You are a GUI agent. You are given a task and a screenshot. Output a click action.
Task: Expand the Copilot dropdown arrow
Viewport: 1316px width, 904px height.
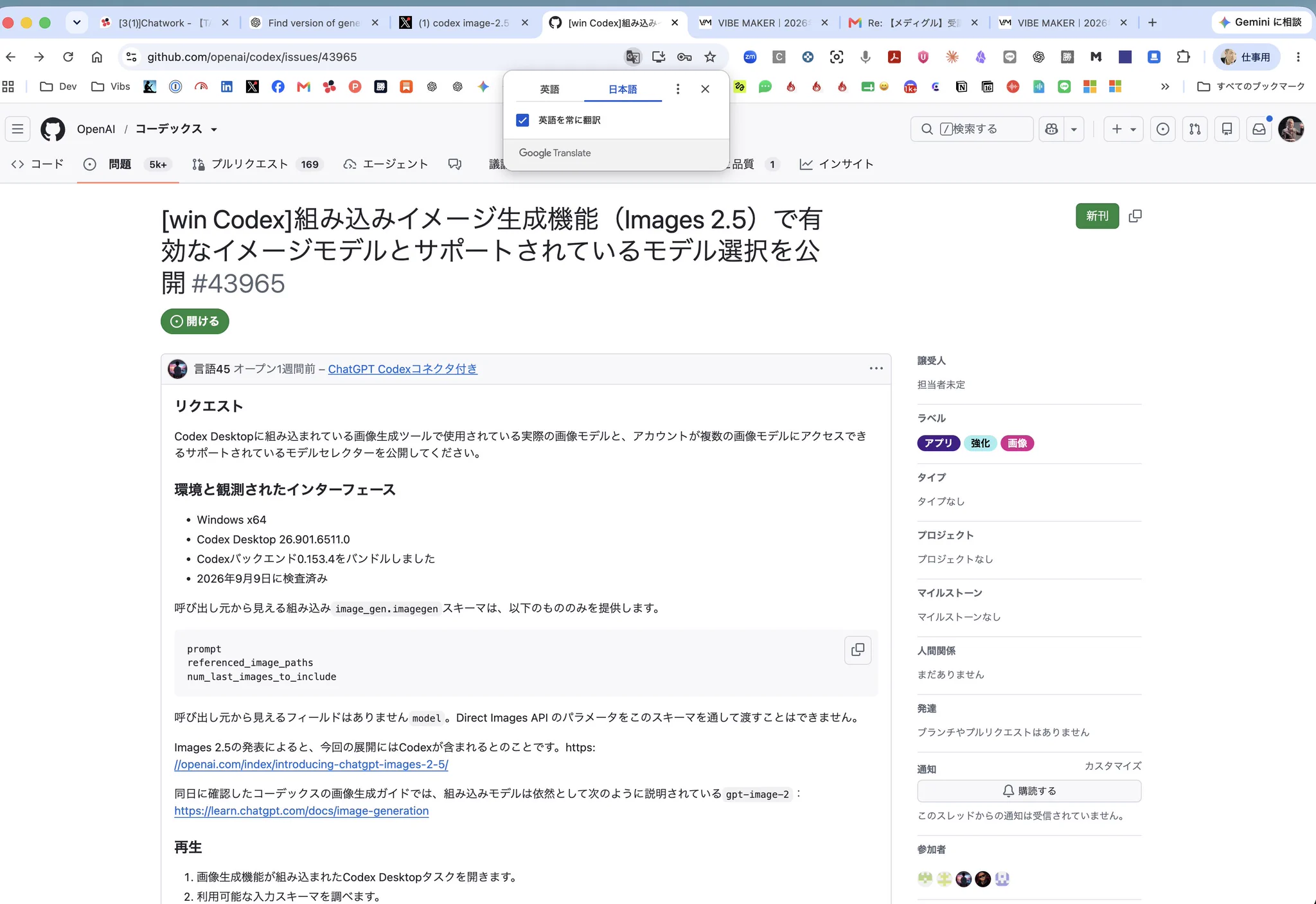[1074, 129]
